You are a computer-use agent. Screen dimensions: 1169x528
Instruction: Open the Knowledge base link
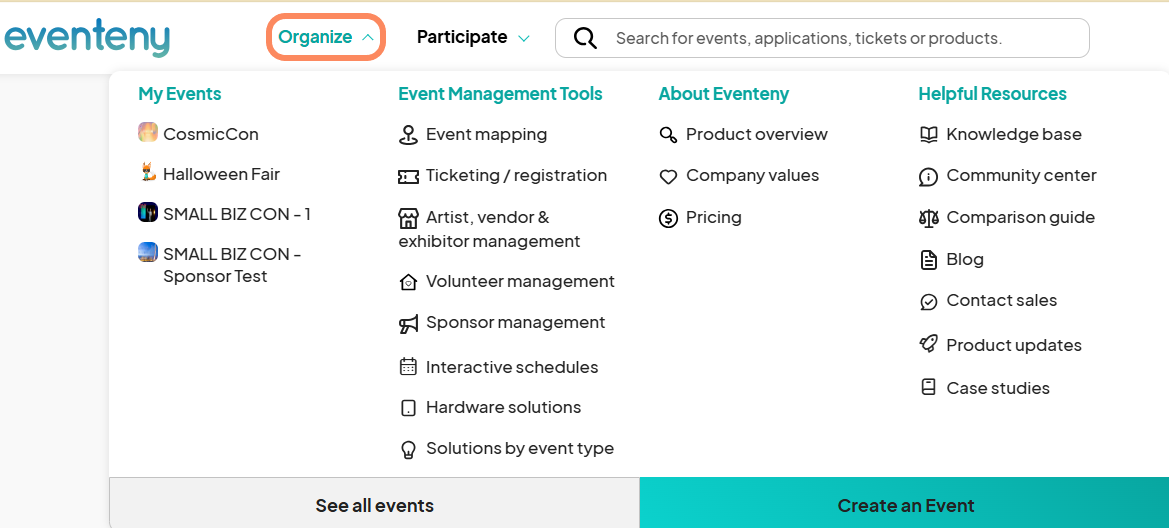pos(1014,135)
